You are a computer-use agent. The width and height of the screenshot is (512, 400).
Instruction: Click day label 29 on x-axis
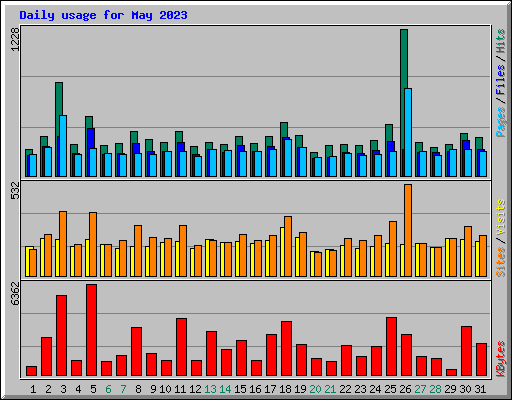coord(450,389)
